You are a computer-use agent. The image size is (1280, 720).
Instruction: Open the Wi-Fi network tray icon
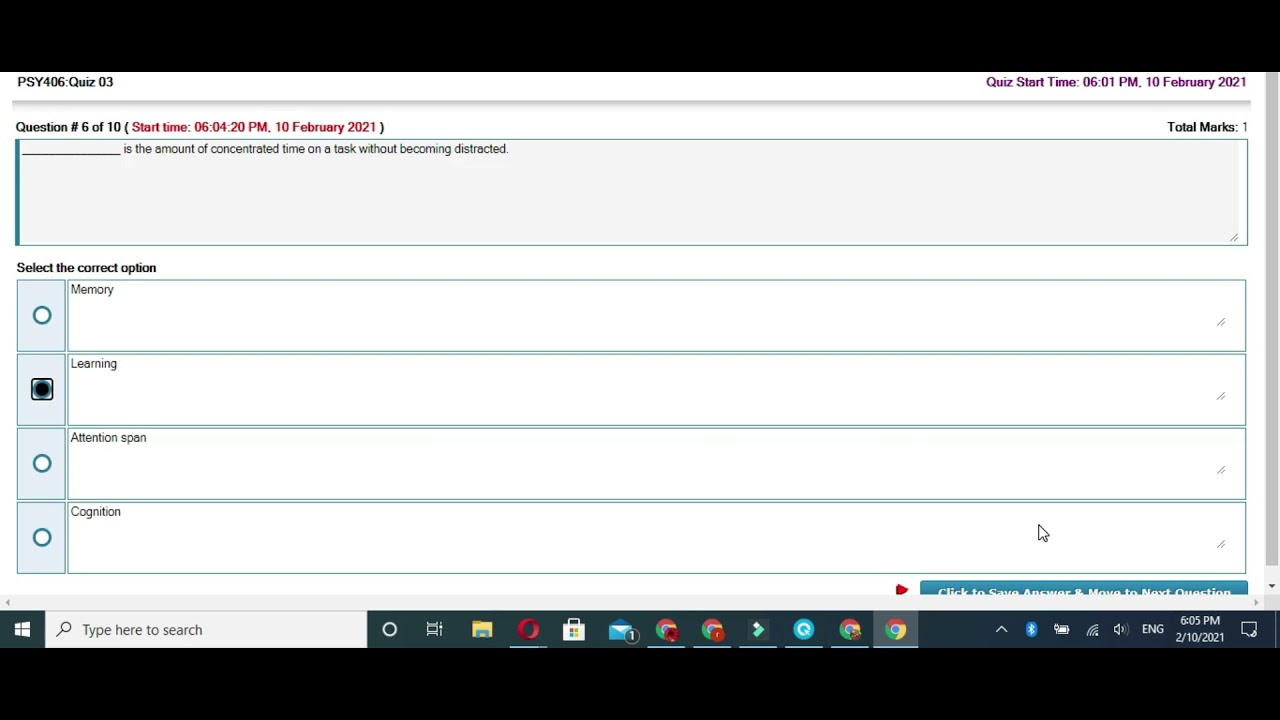coord(1092,630)
